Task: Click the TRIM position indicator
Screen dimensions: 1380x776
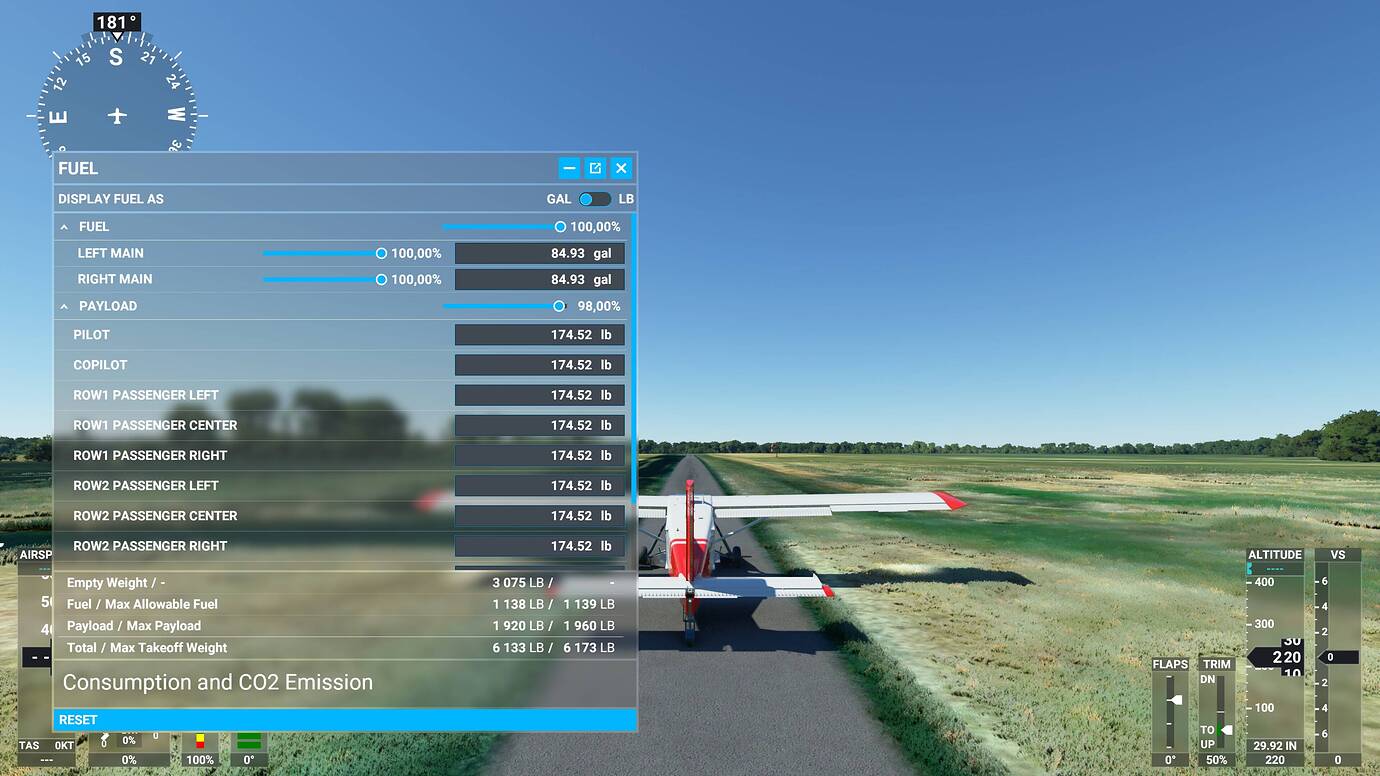Action: point(1226,730)
